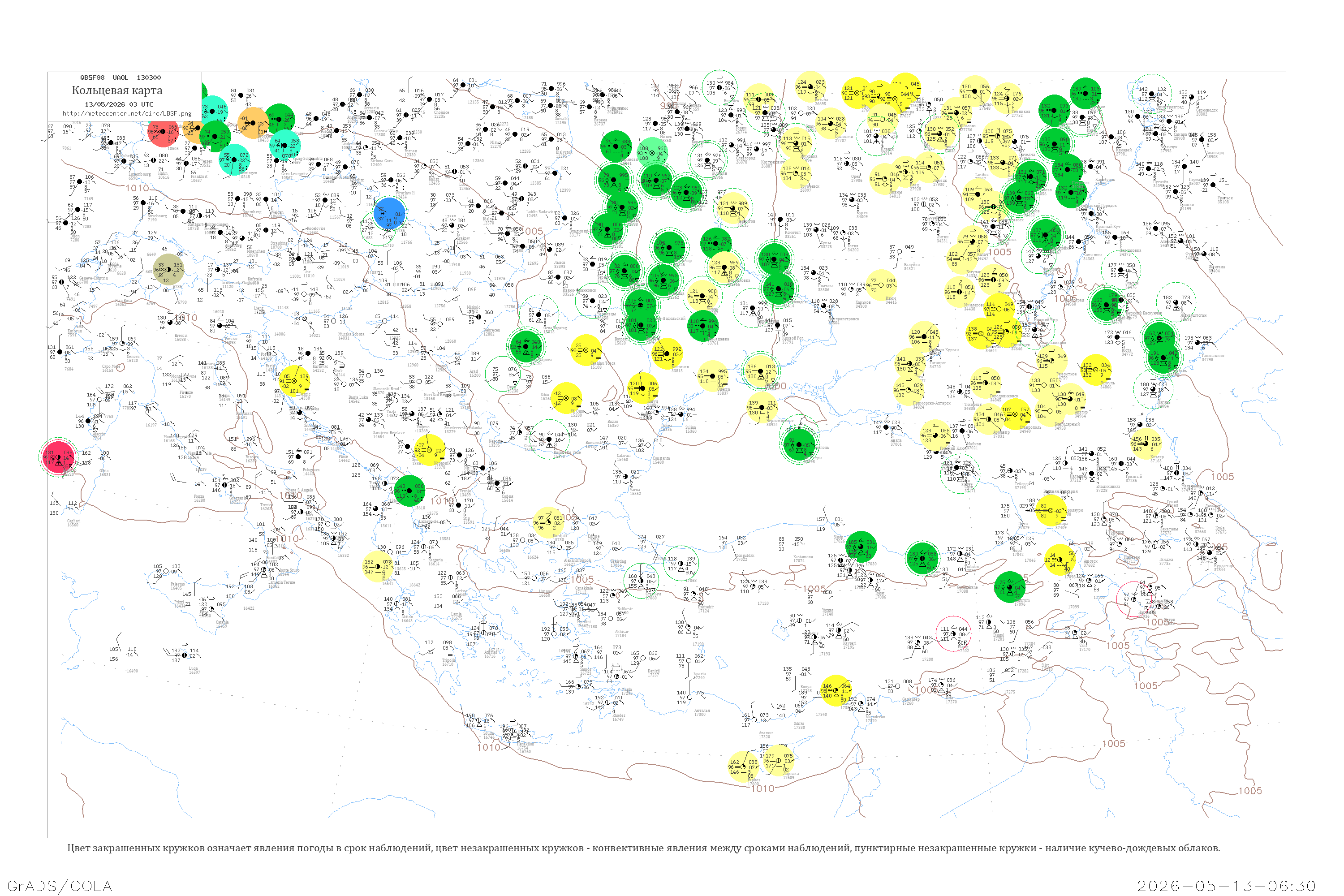Image resolution: width=1344 pixels, height=896 pixels.
Task: Click the "Muenchen" station label
Action: [256, 251]
